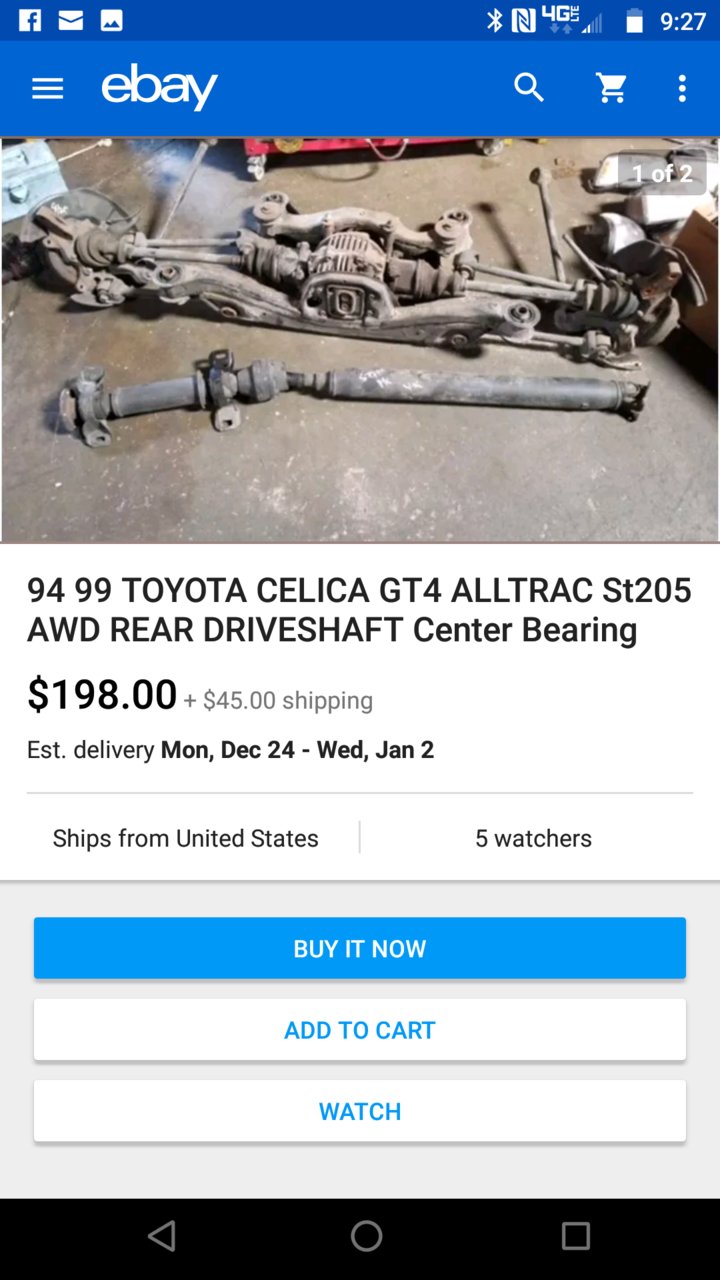Tap the Android home circle button
This screenshot has height=1280, width=720.
(x=366, y=1236)
